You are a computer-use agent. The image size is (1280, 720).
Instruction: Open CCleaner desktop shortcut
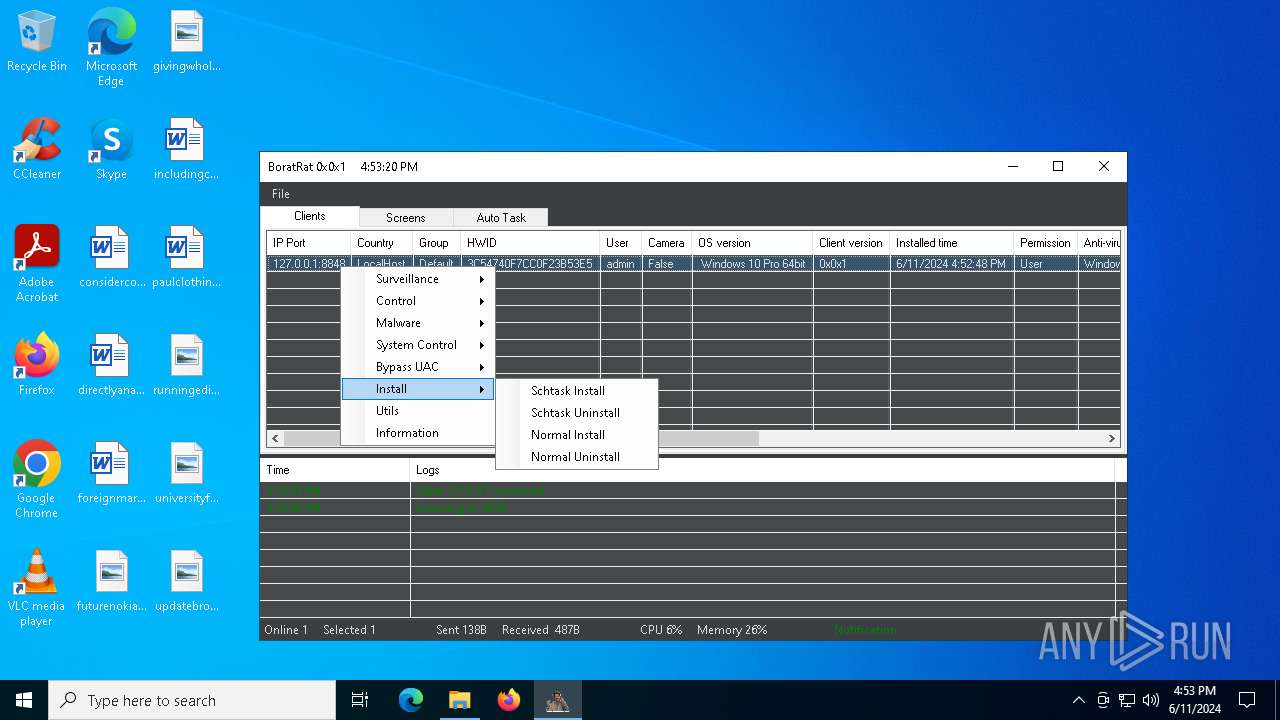point(37,149)
